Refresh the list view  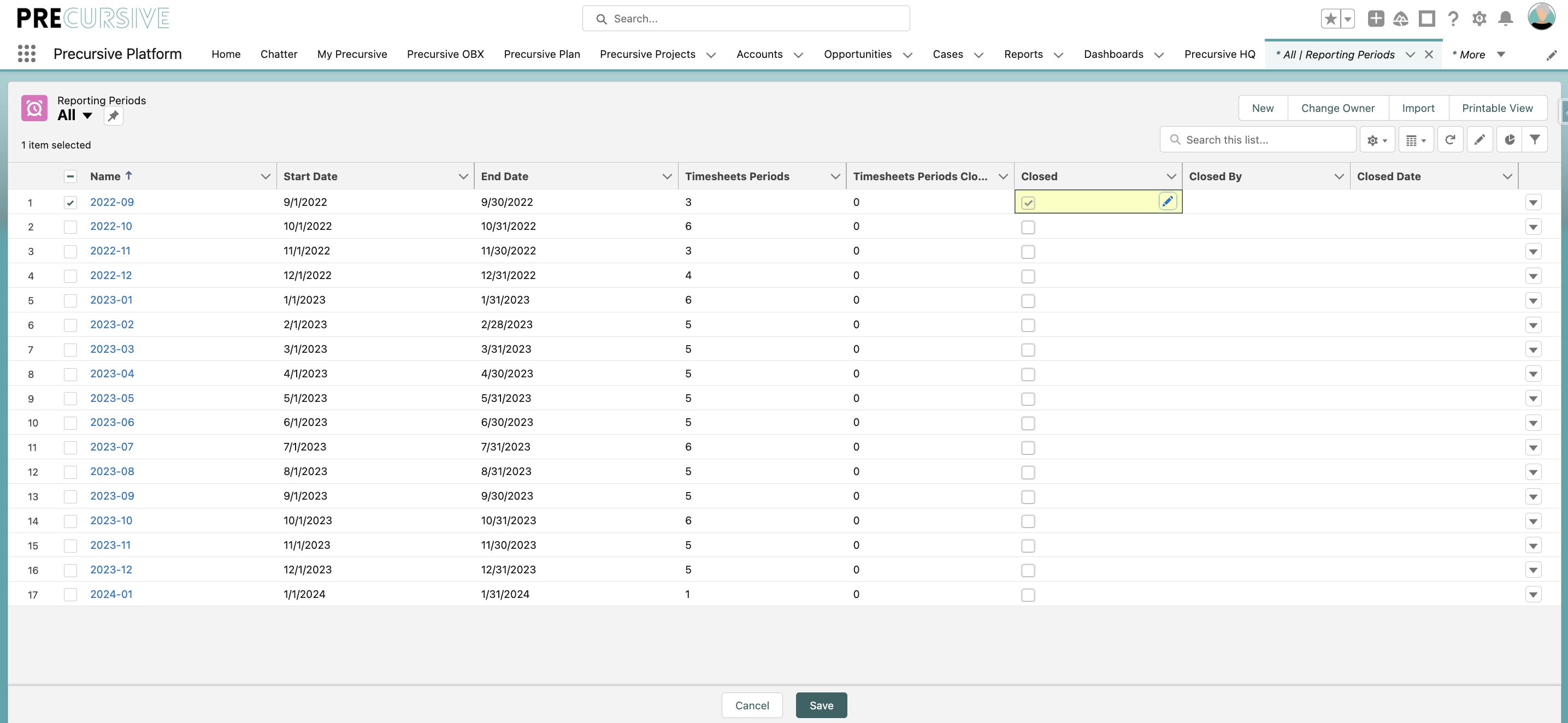[1450, 140]
